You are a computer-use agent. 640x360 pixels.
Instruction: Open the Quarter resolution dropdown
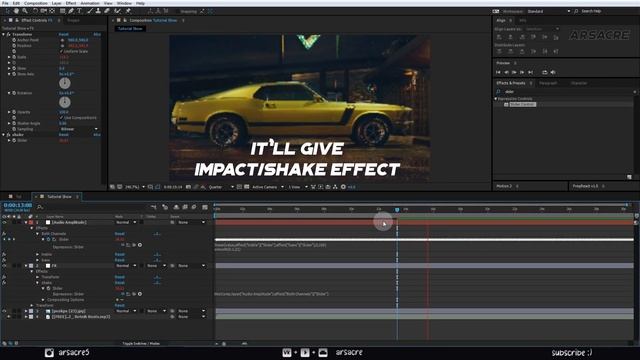221,187
